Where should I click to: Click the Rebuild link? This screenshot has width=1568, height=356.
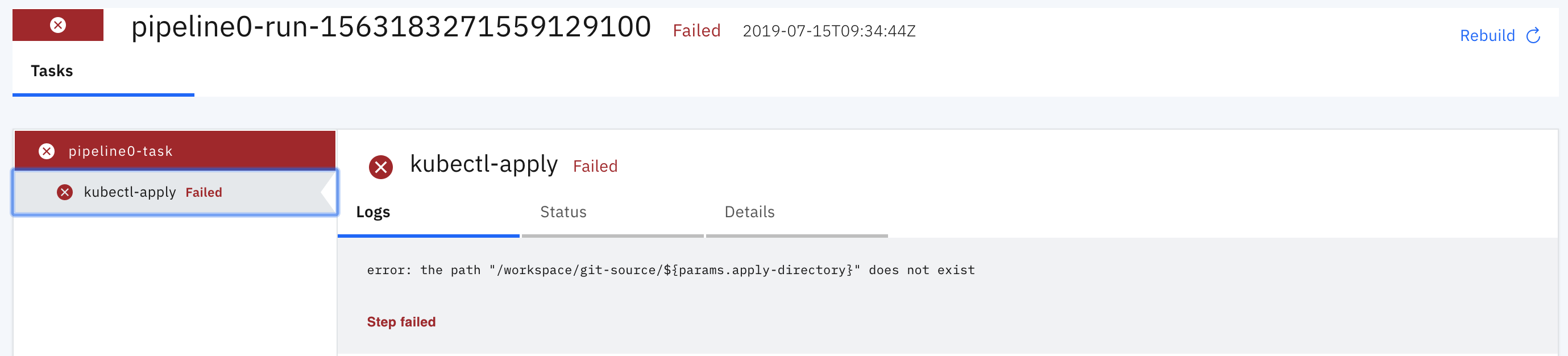pos(1488,35)
